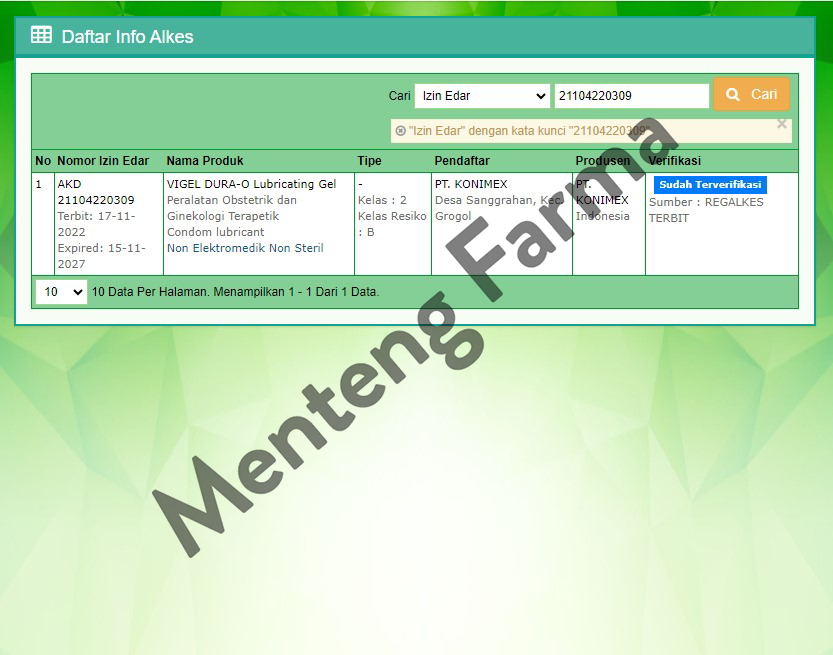Click the search keyword input field

pos(631,96)
